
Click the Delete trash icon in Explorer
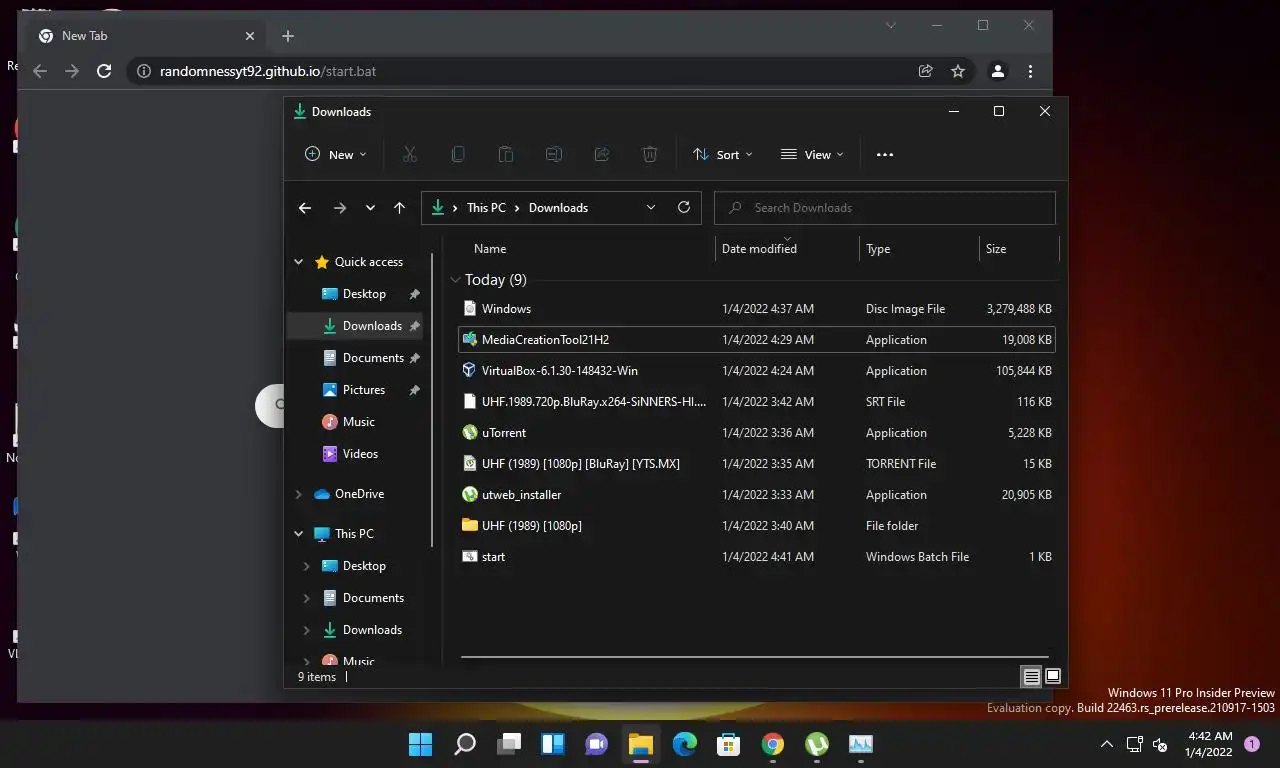point(649,154)
